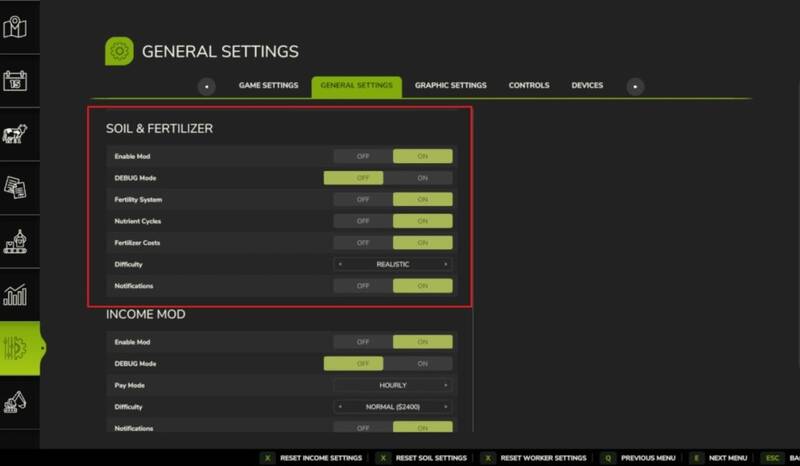Screen dimensions: 800x466
Task: Turn OFF Soil & Fertilizer Enable Mod
Action: pyautogui.click(x=362, y=156)
